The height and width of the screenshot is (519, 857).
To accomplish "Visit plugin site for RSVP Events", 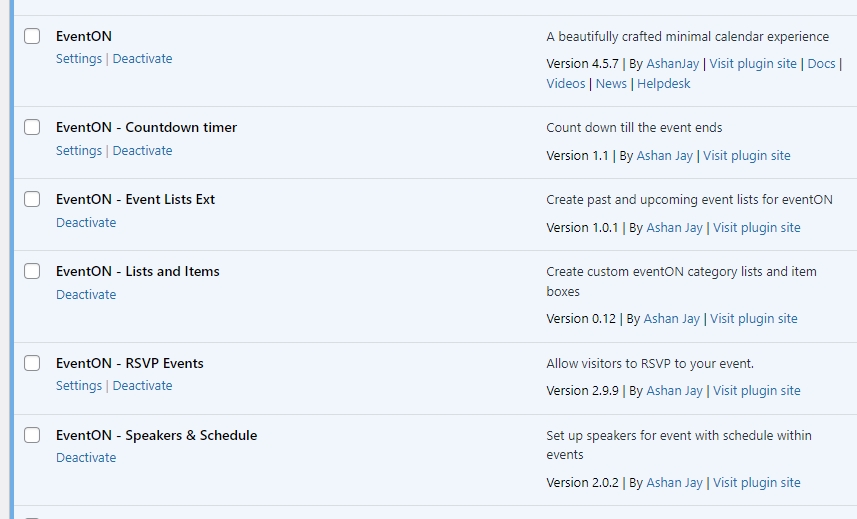I will pyautogui.click(x=756, y=391).
